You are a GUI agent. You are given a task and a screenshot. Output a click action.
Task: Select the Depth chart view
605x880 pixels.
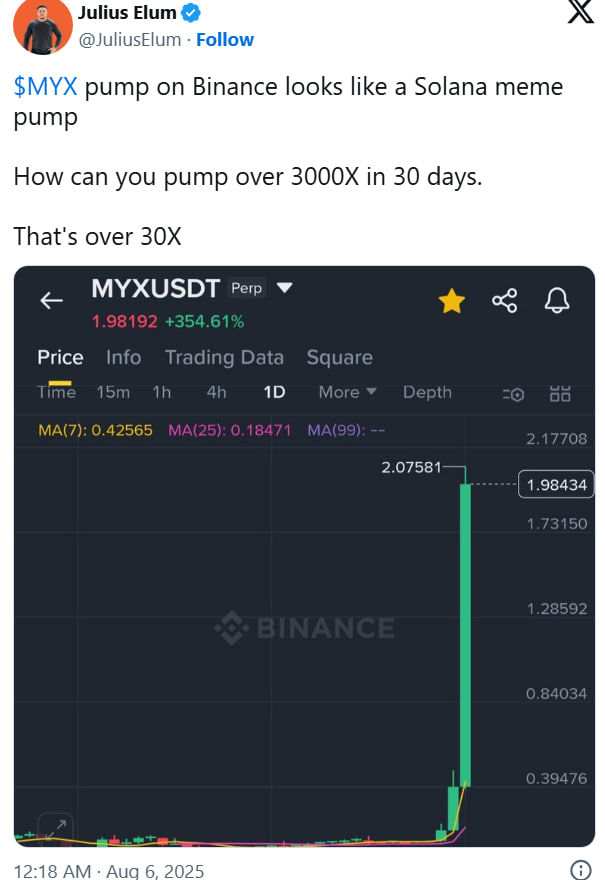click(427, 392)
